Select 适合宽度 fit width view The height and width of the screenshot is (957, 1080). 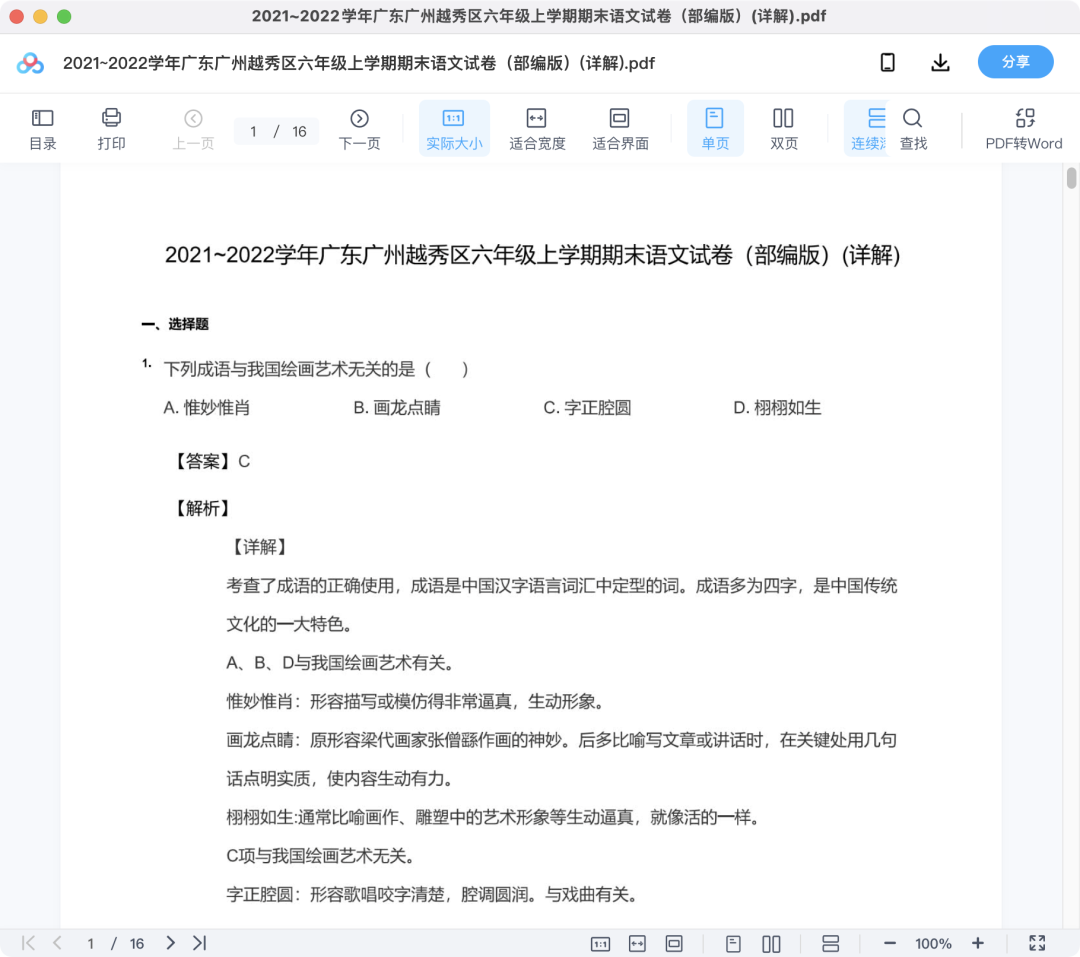point(537,129)
